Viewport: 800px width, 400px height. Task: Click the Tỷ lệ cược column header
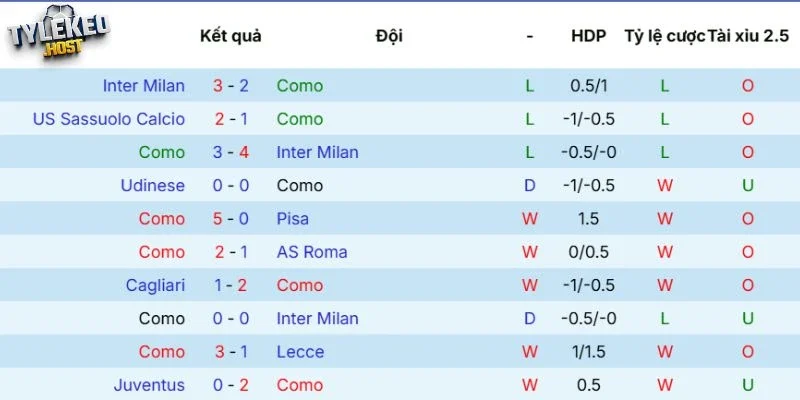point(664,36)
